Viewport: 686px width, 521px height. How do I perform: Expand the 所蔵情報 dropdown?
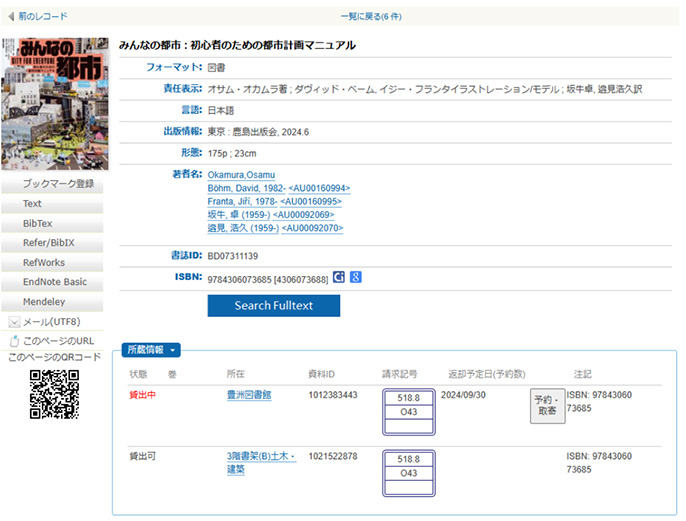[x=150, y=350]
